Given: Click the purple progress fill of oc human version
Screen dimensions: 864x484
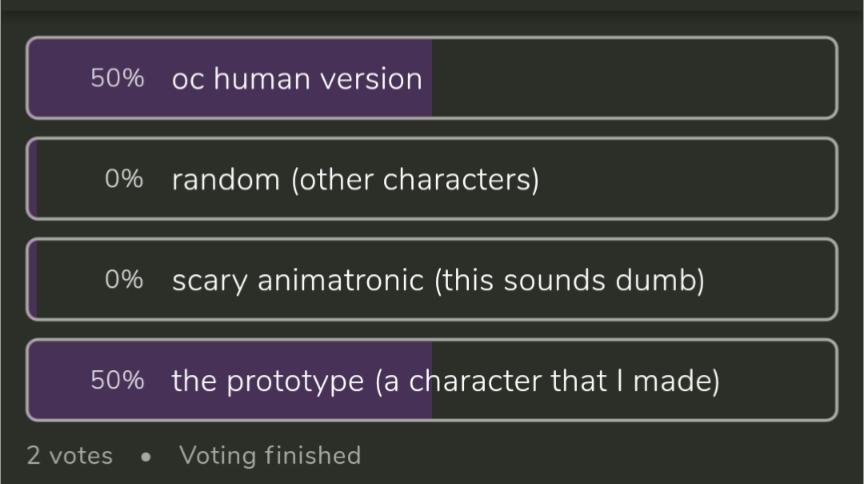Looking at the screenshot, I should point(230,78).
